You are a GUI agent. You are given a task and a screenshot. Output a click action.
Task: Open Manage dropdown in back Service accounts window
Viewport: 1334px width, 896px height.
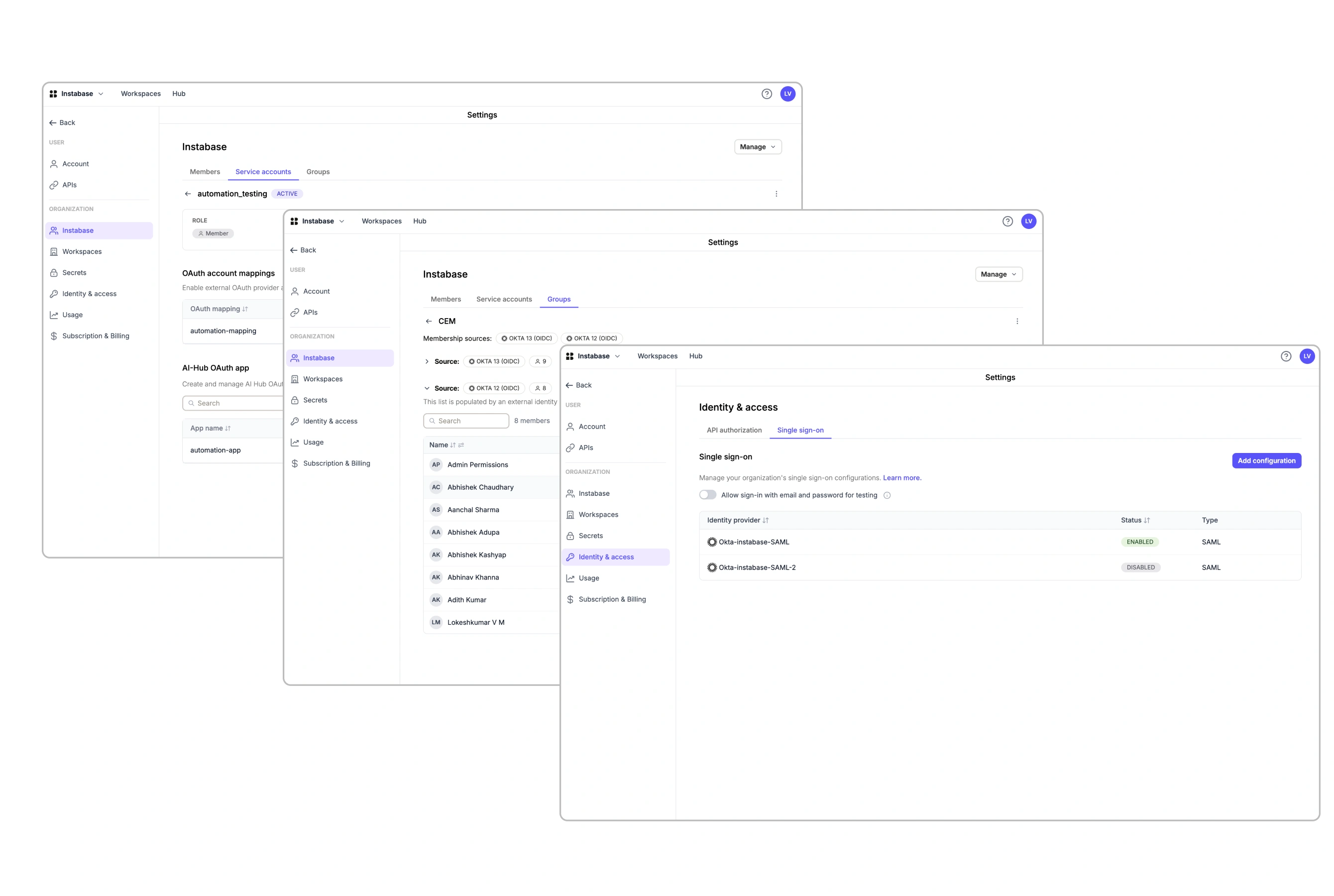tap(757, 147)
